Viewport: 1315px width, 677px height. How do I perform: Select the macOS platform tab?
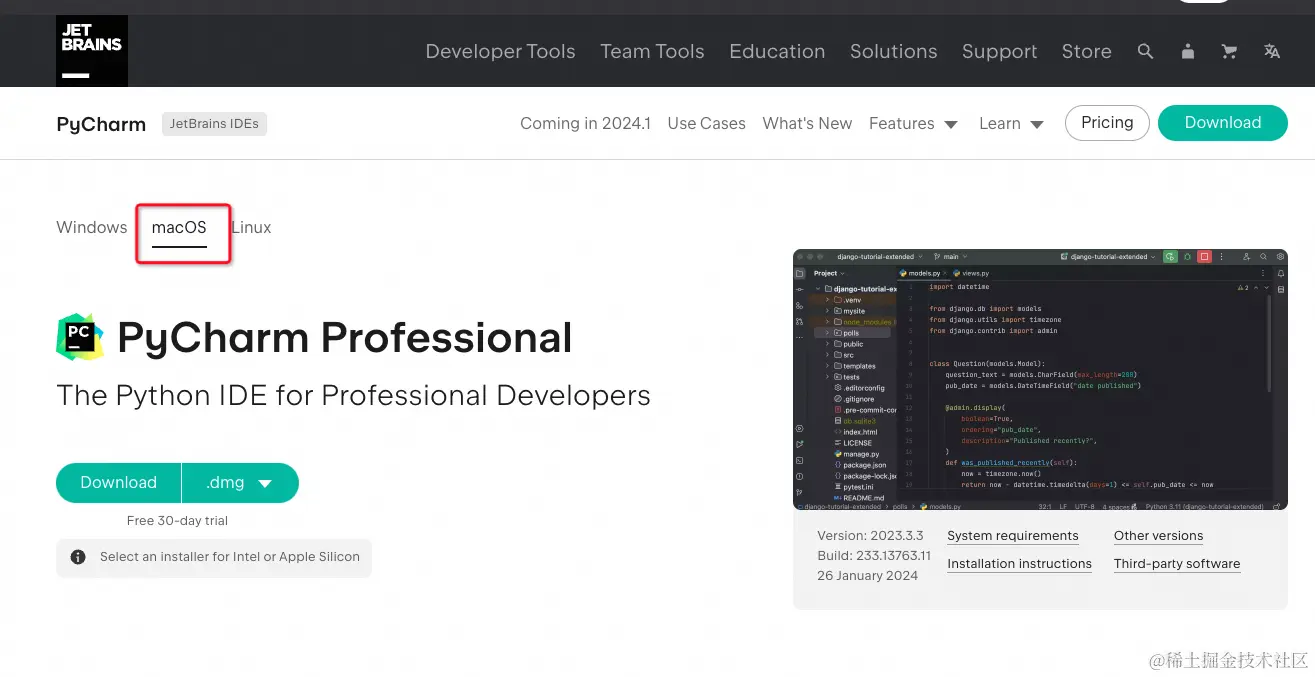tap(179, 228)
